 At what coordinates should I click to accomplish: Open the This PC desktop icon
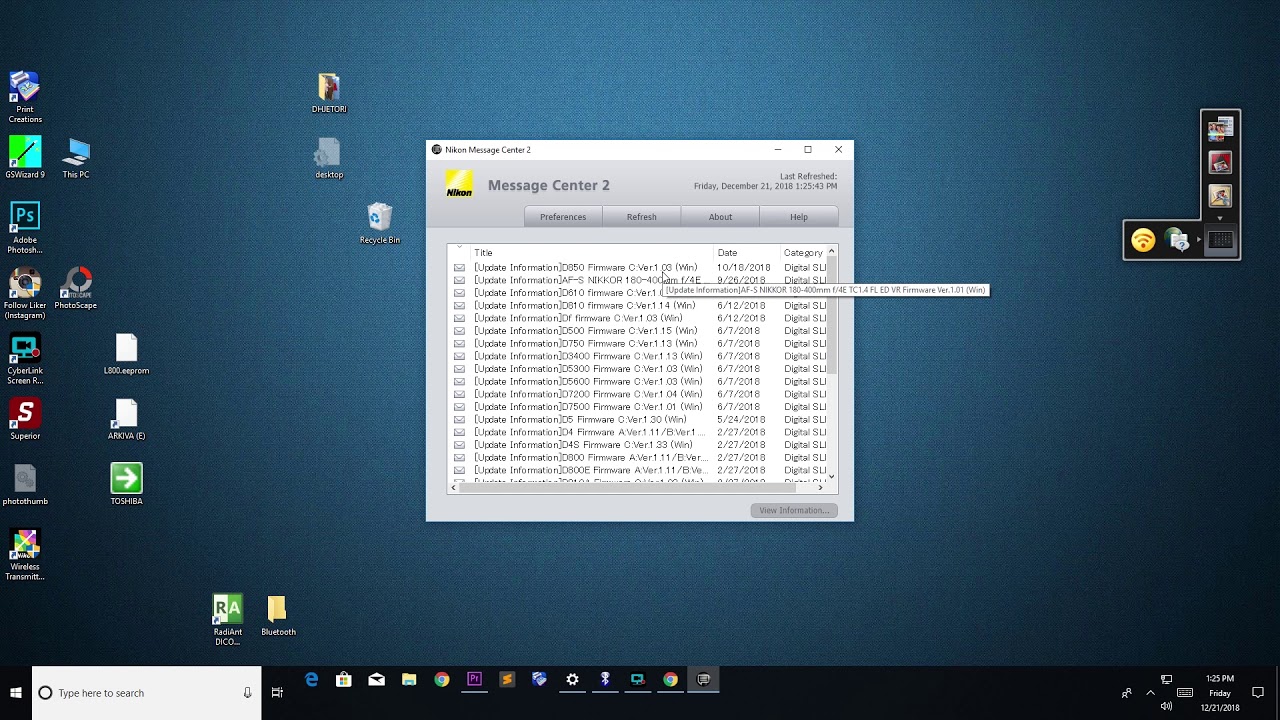pyautogui.click(x=76, y=160)
